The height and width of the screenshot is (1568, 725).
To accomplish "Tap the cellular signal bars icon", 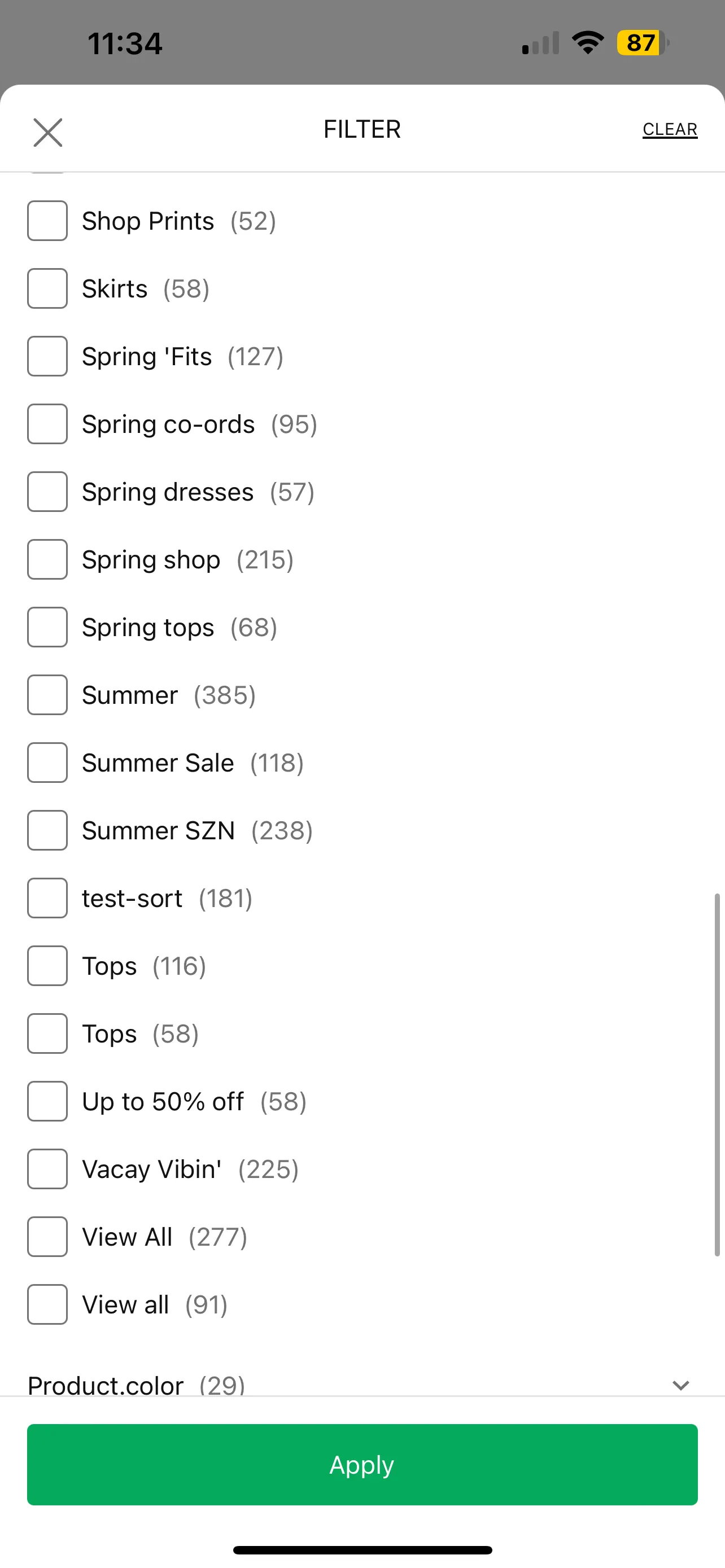I will pyautogui.click(x=540, y=43).
